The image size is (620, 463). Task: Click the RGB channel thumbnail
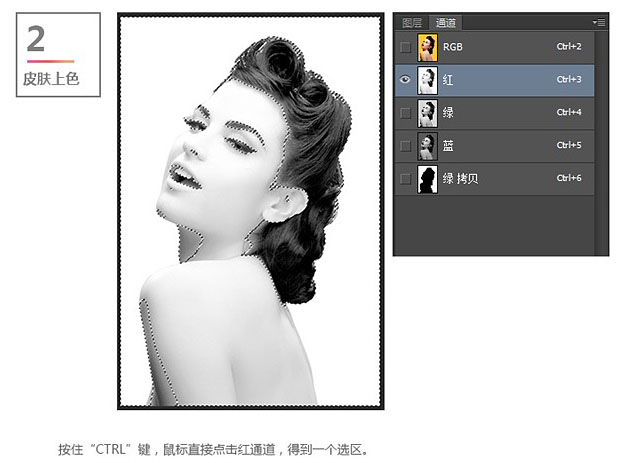(x=427, y=47)
